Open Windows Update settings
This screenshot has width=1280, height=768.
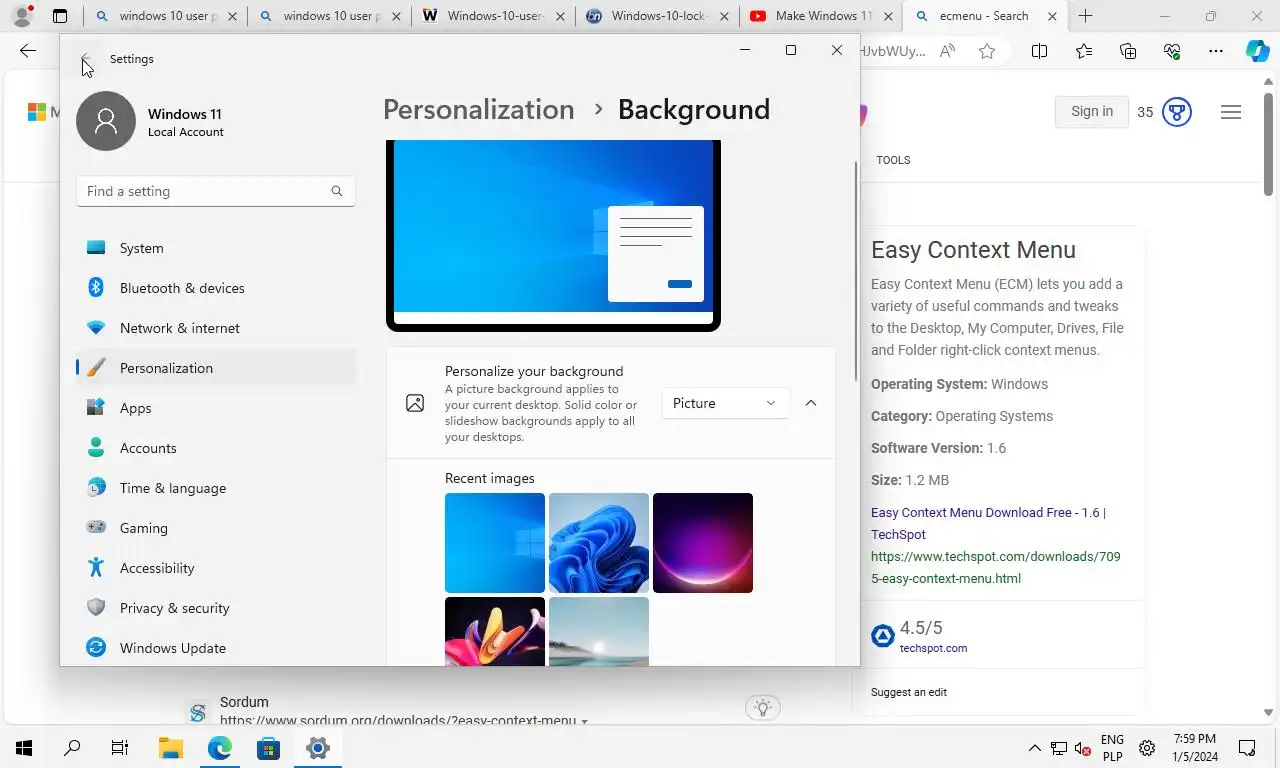(216, 648)
